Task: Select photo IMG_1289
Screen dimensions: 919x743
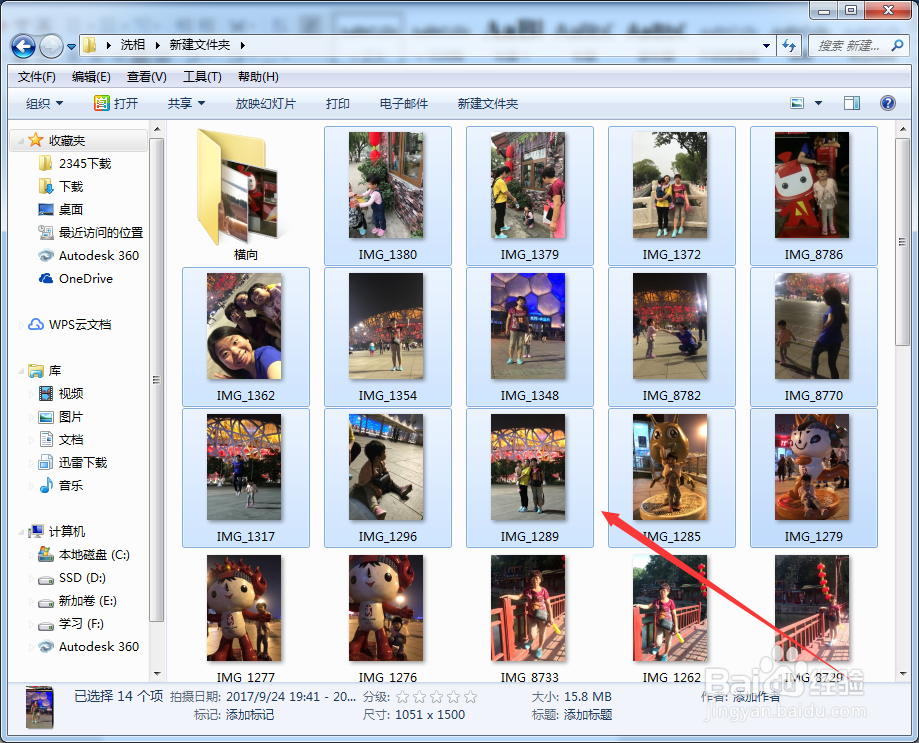Action: [x=529, y=478]
